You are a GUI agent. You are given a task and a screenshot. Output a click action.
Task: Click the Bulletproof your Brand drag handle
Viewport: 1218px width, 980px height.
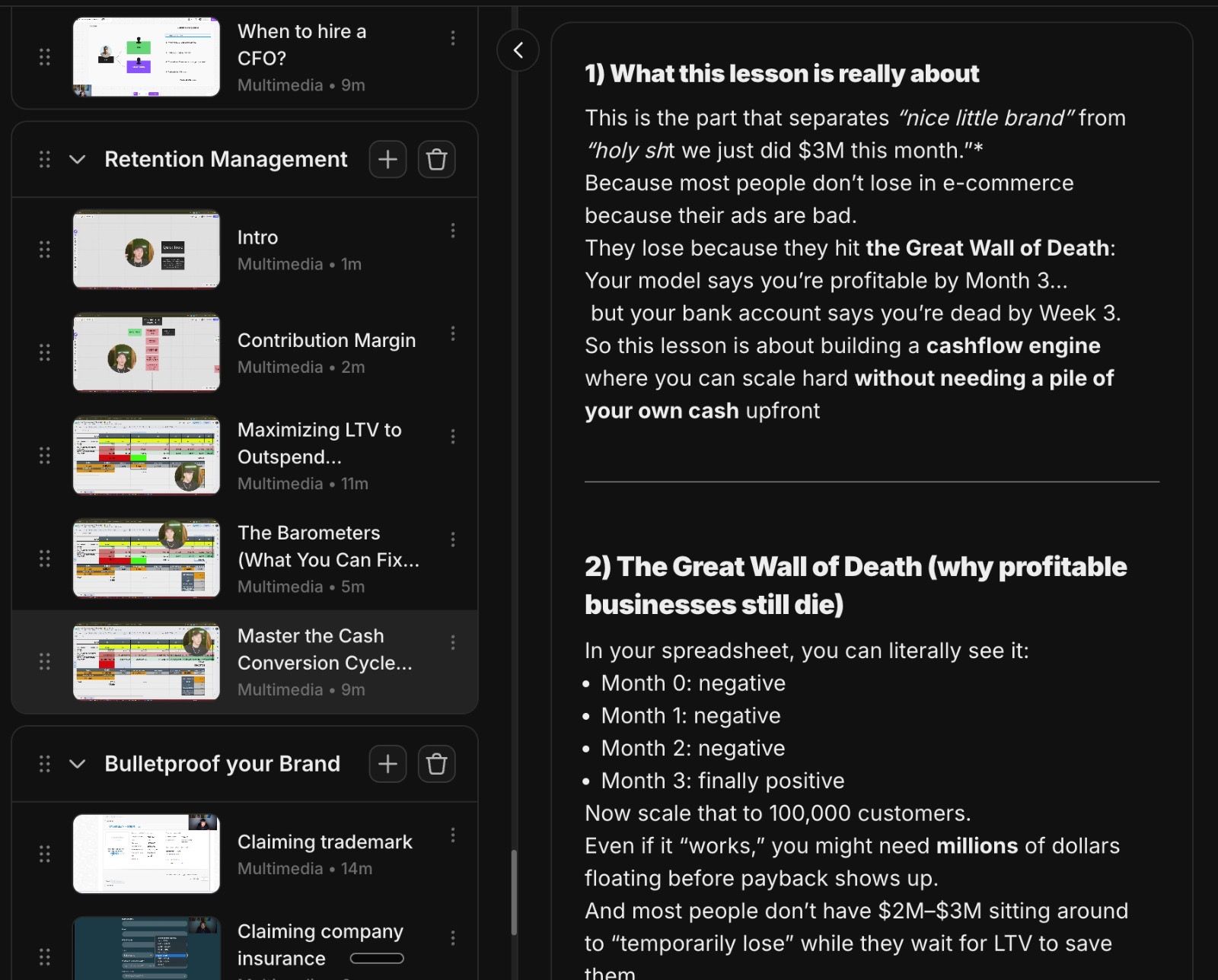[45, 763]
